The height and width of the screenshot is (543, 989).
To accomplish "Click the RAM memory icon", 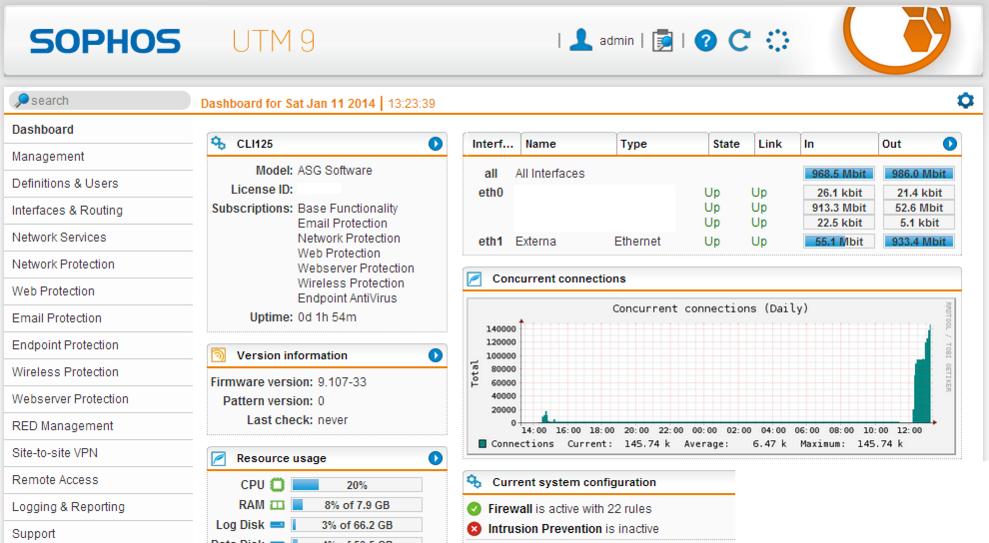I will pos(278,505).
